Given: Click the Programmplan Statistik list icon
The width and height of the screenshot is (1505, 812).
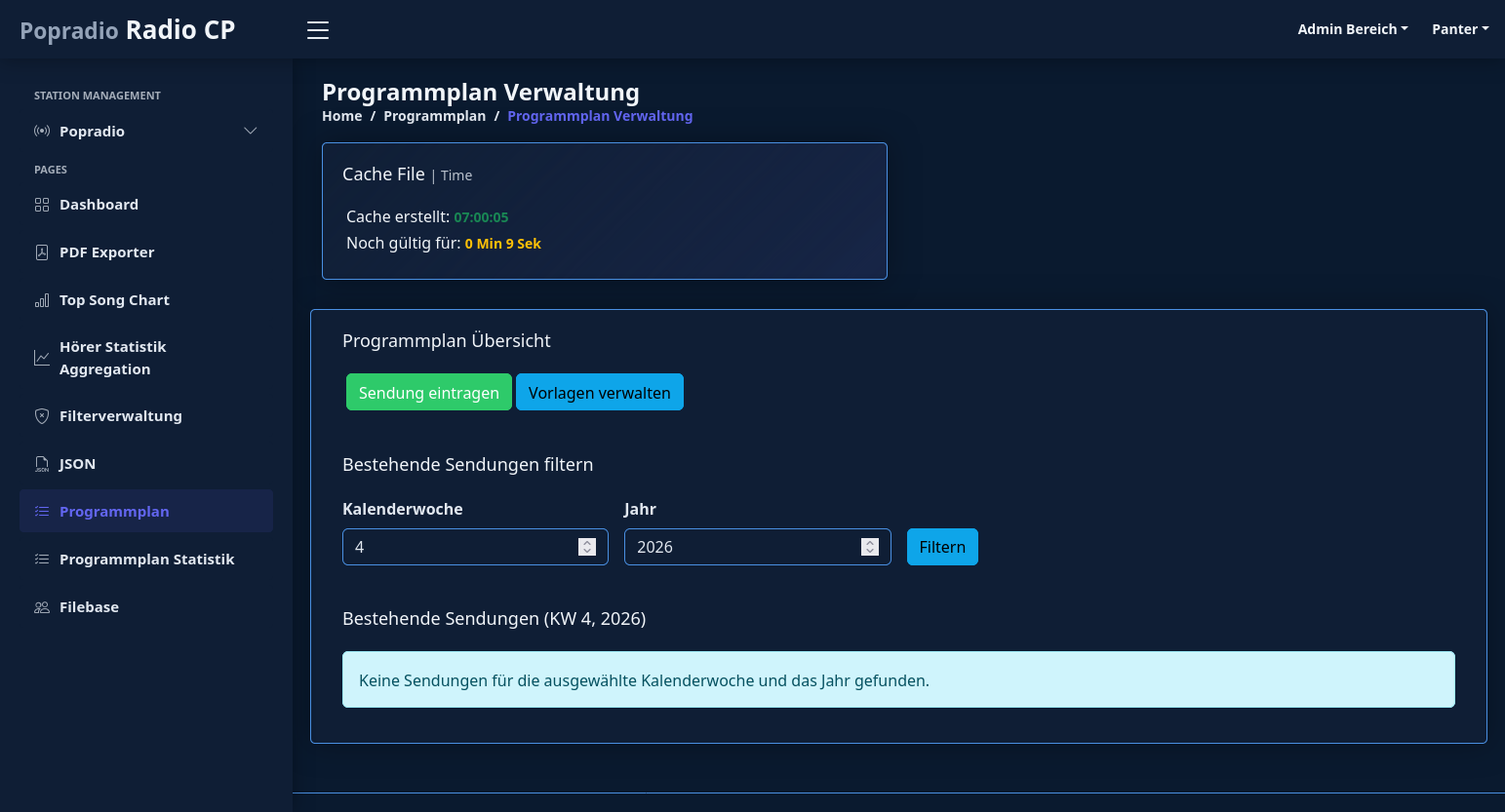Looking at the screenshot, I should (x=41, y=559).
